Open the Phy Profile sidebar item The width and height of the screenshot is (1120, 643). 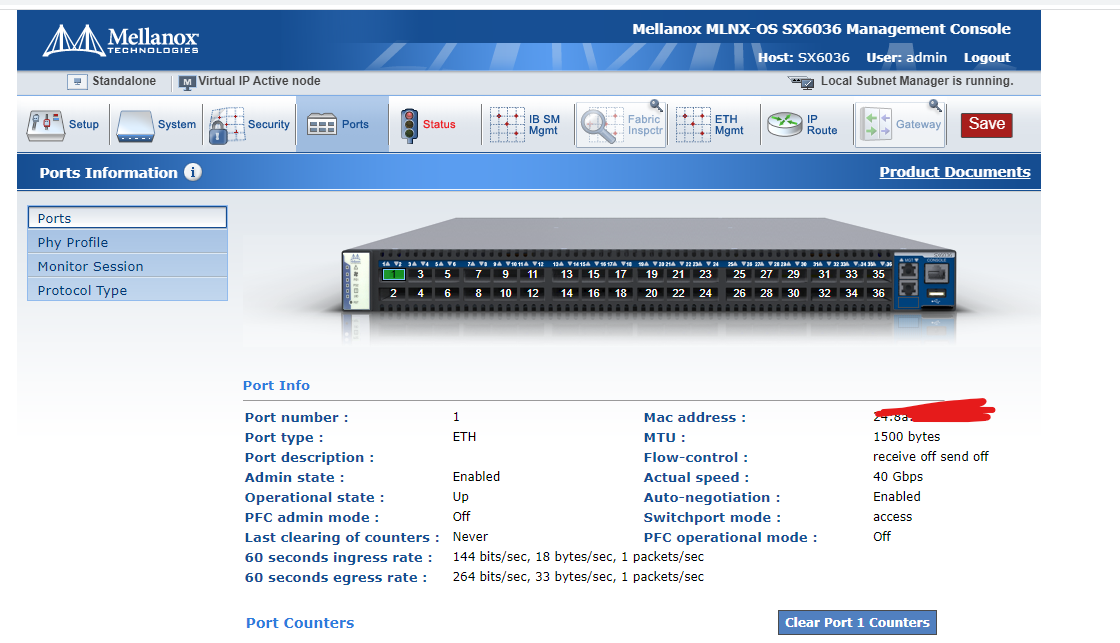(127, 242)
